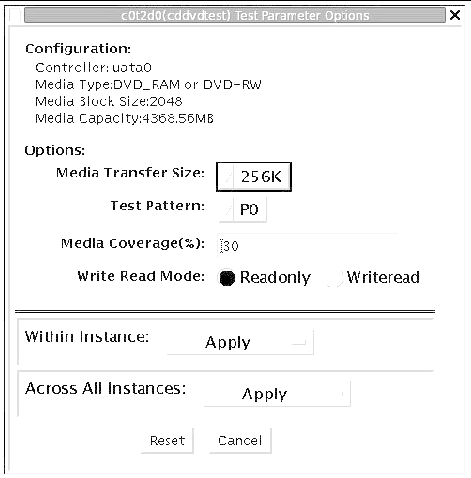Click the Media Capacity text line
The height and width of the screenshot is (478, 471).
point(124,118)
